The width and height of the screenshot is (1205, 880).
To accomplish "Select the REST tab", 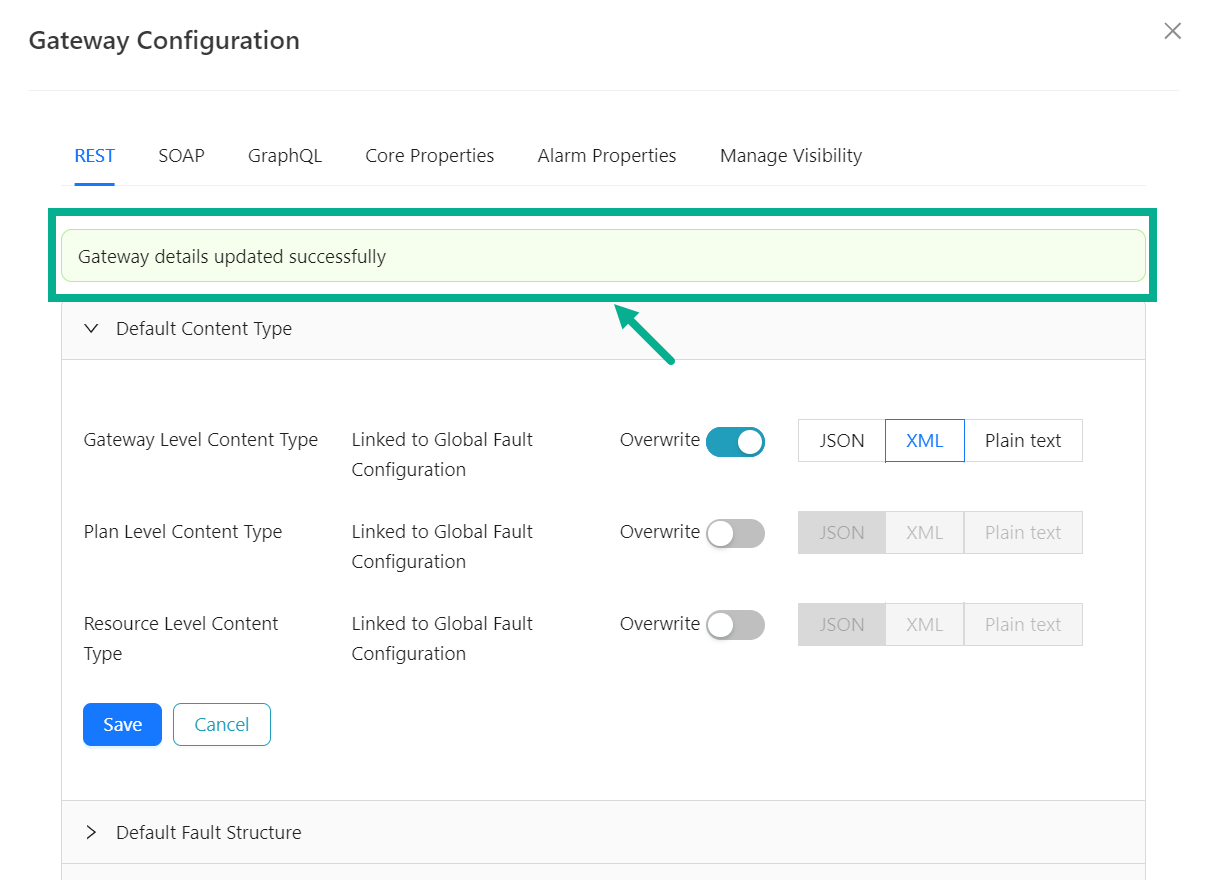I will [x=94, y=156].
